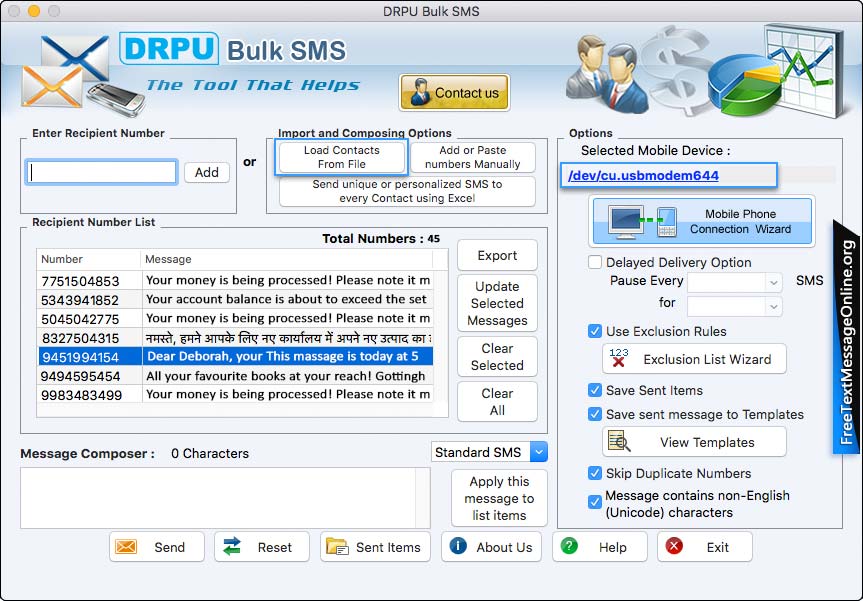Open the Pause Every dropdown

click(734, 282)
